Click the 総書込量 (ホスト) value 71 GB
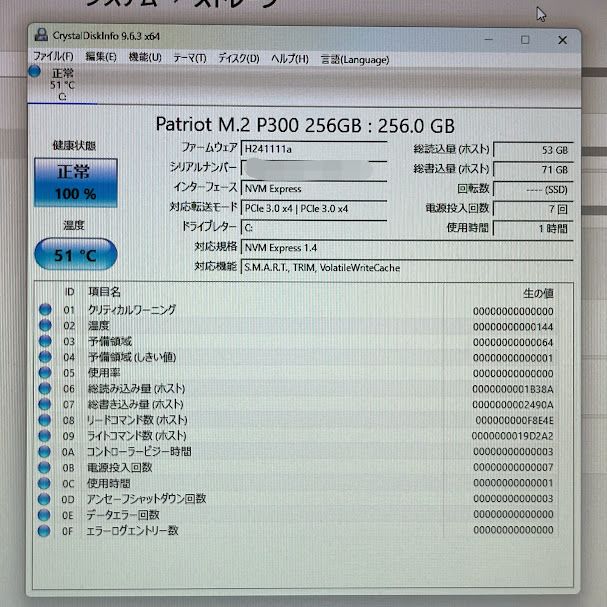 tap(533, 170)
